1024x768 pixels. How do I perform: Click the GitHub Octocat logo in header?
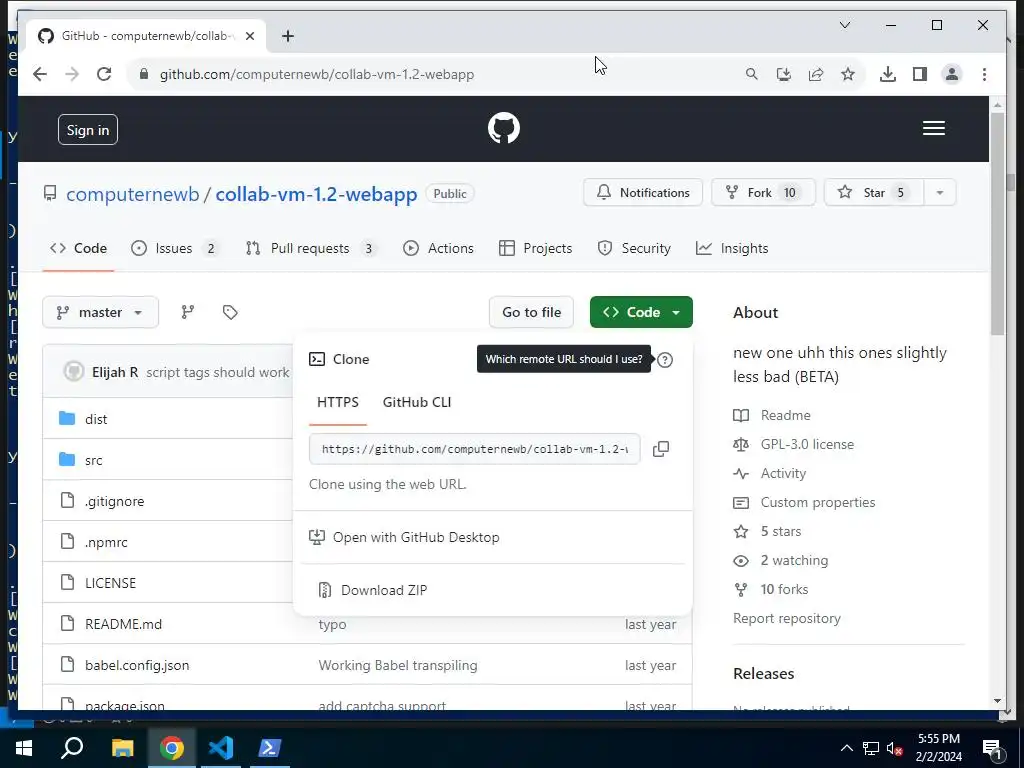(504, 128)
